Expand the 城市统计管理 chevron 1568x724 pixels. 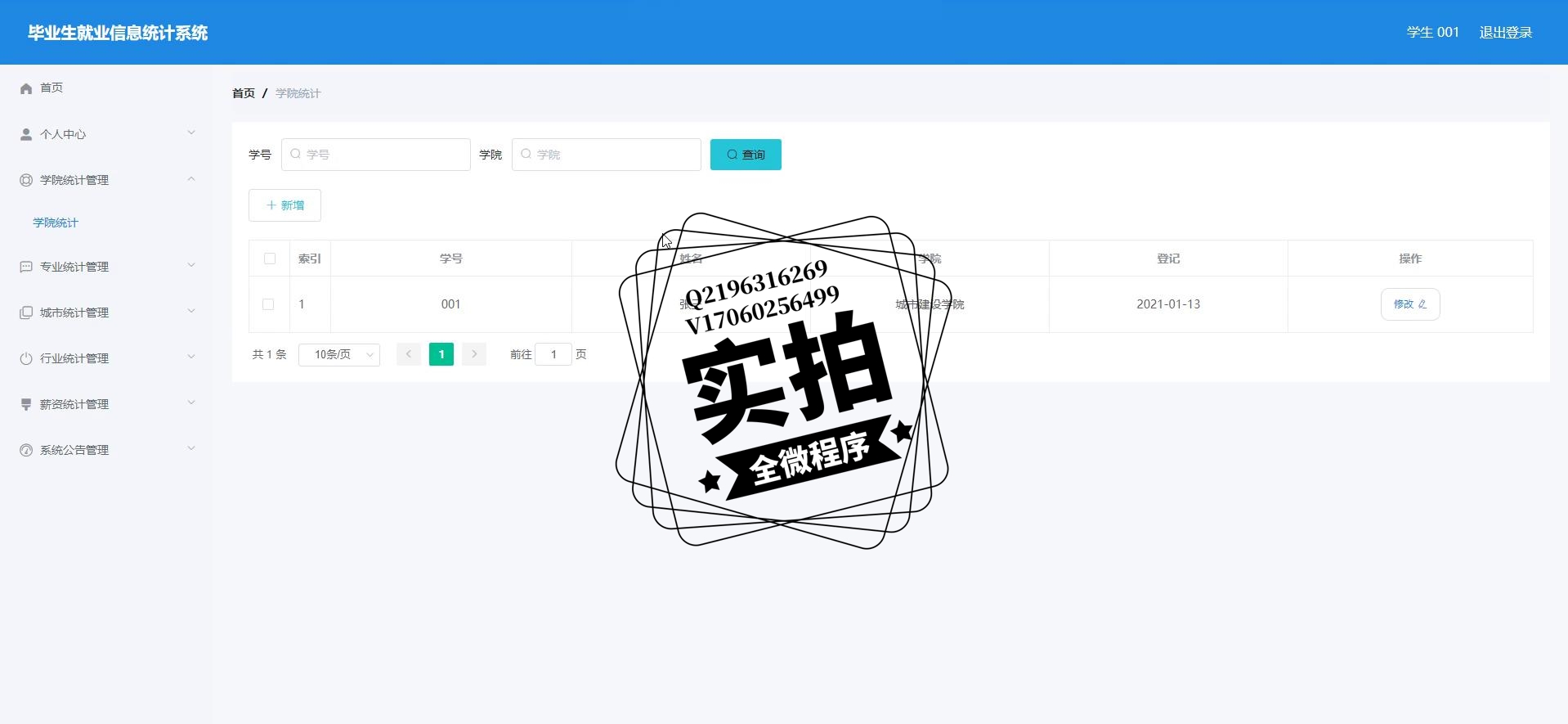click(191, 311)
